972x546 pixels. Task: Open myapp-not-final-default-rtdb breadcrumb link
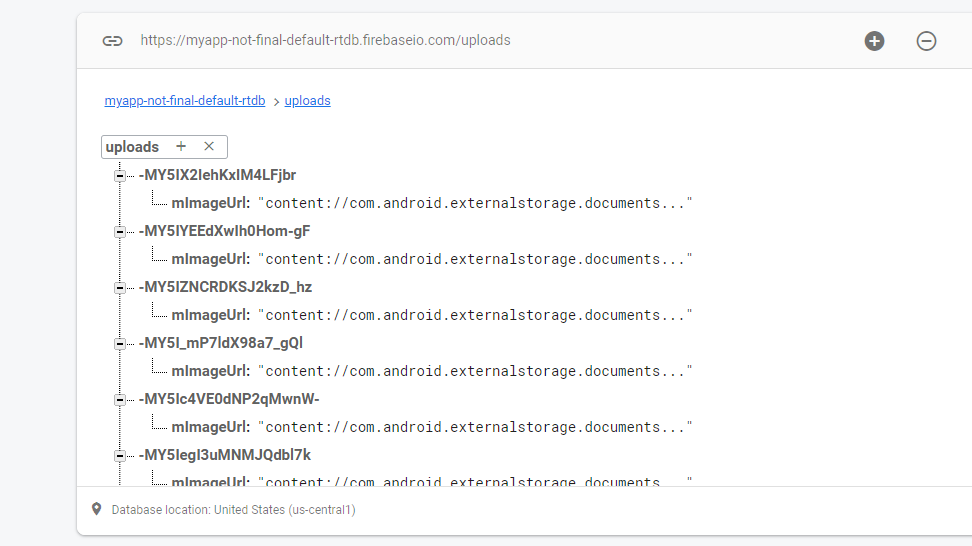pos(185,100)
